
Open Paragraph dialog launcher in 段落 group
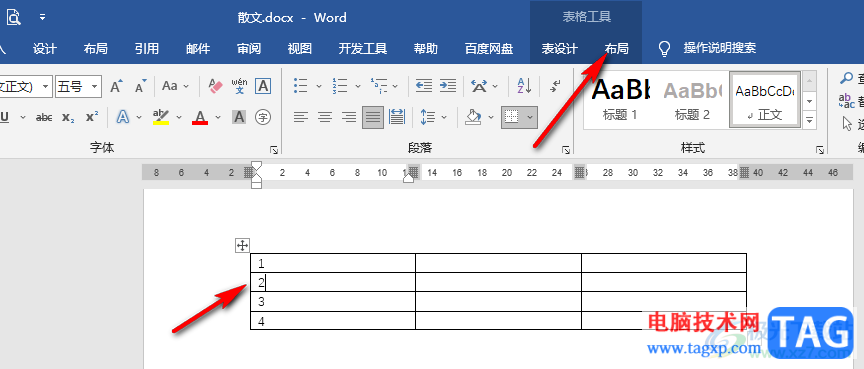pyautogui.click(x=565, y=150)
